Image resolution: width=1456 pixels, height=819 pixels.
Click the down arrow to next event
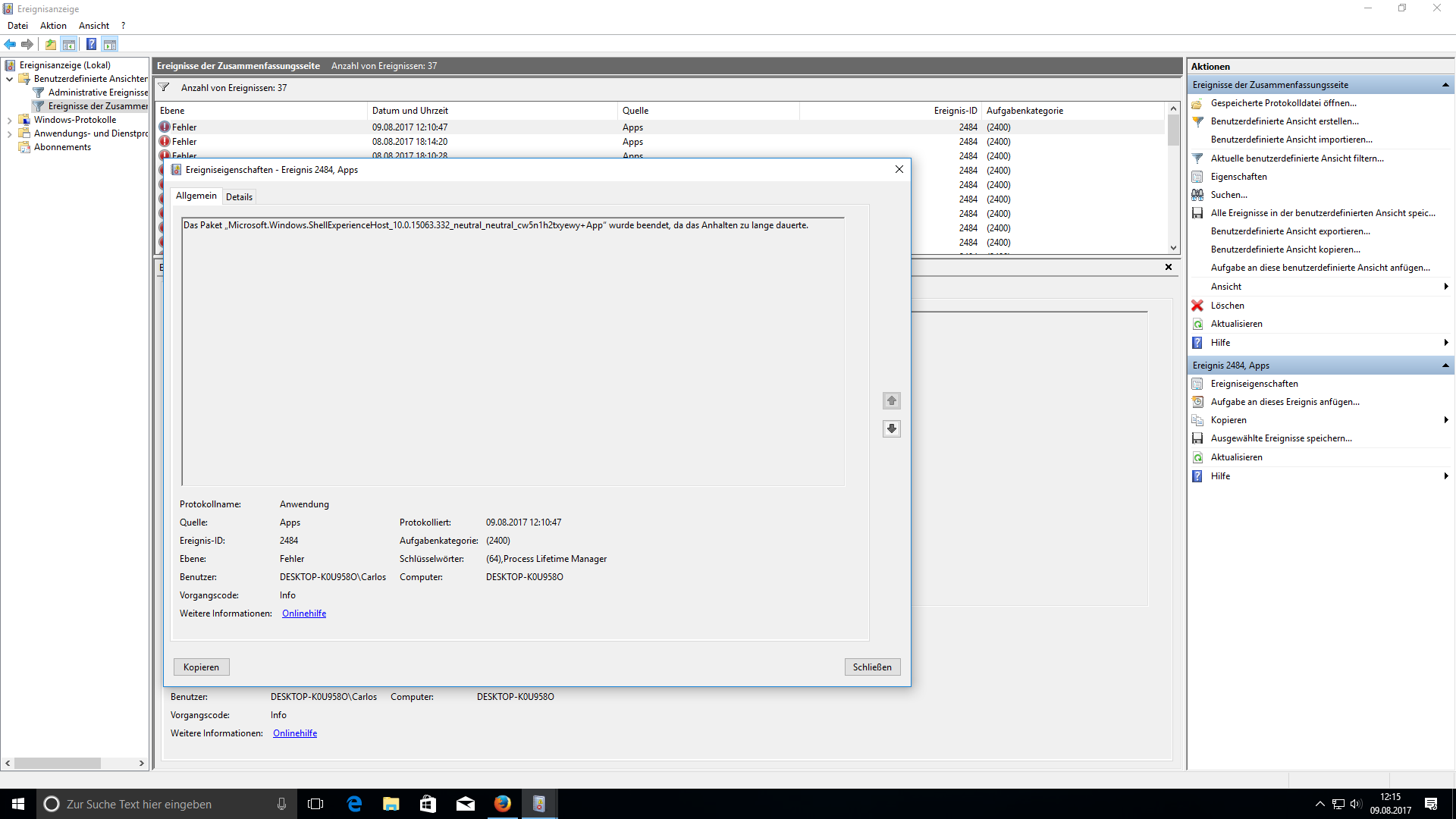tap(892, 428)
